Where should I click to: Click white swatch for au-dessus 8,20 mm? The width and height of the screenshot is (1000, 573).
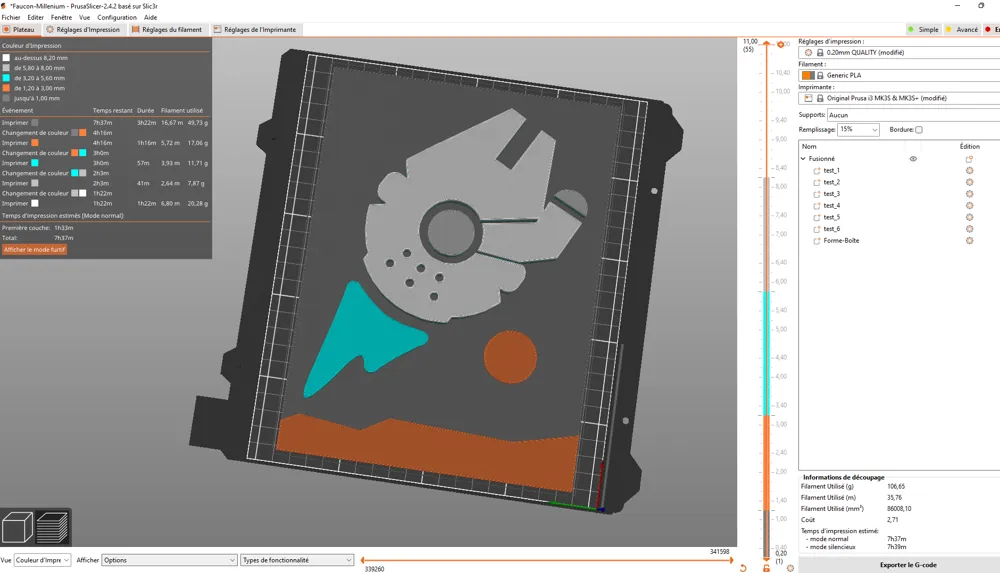[x=6, y=57]
